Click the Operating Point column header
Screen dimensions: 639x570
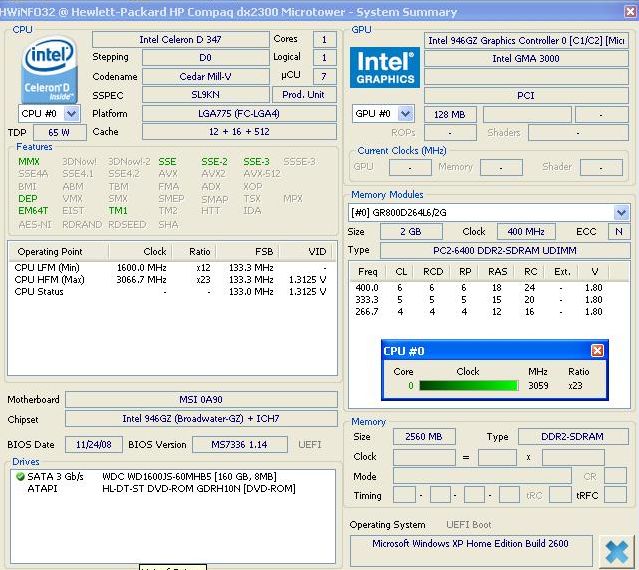coord(58,252)
